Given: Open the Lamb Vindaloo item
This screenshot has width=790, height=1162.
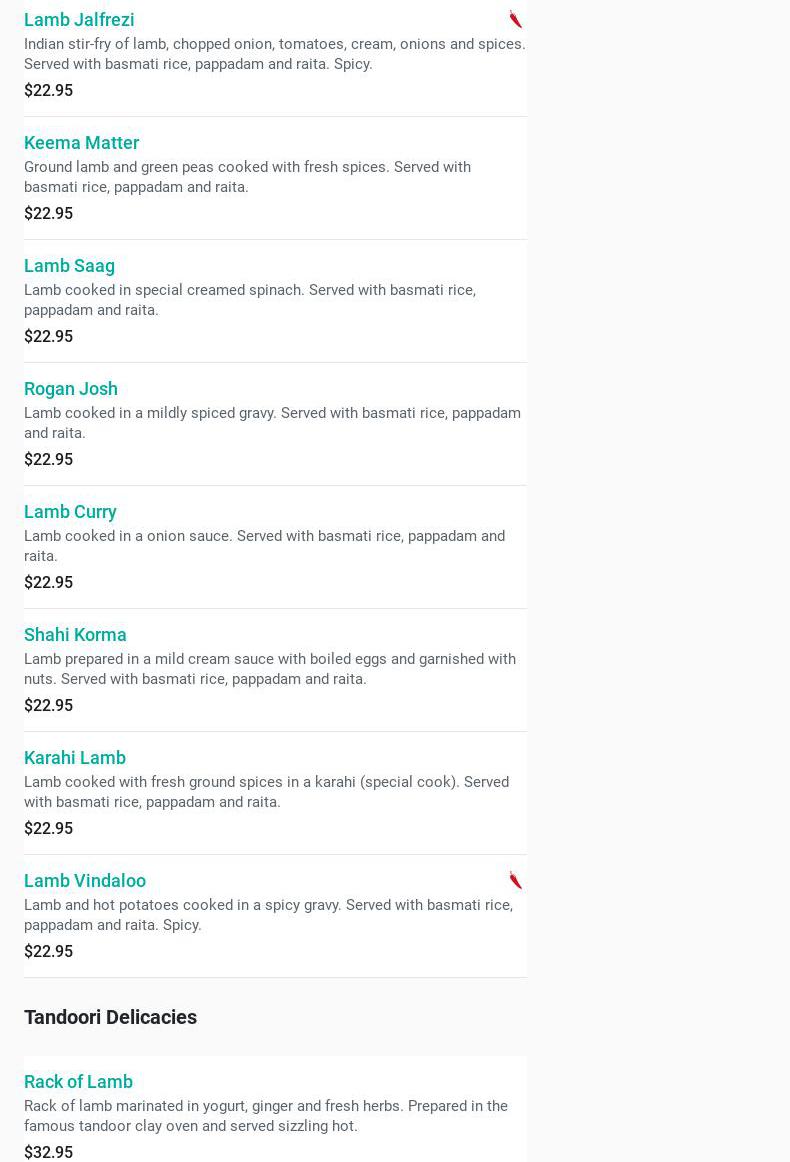Looking at the screenshot, I should (85, 880).
